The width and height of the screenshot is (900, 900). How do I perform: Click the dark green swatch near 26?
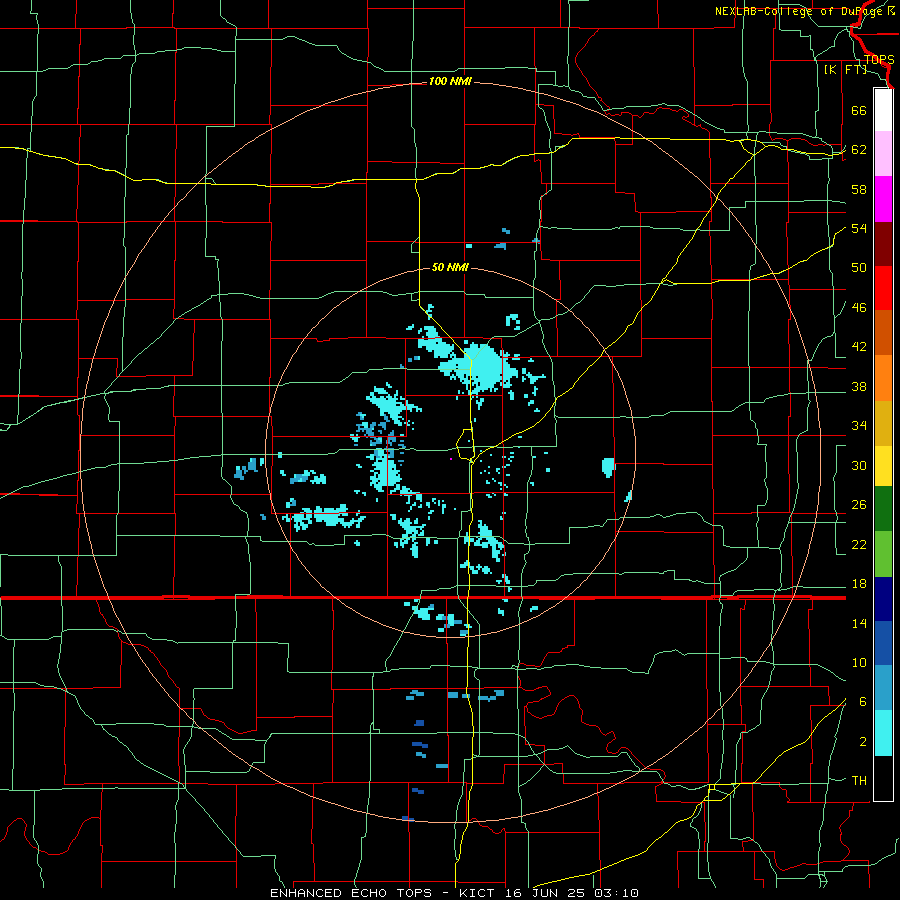pos(883,509)
